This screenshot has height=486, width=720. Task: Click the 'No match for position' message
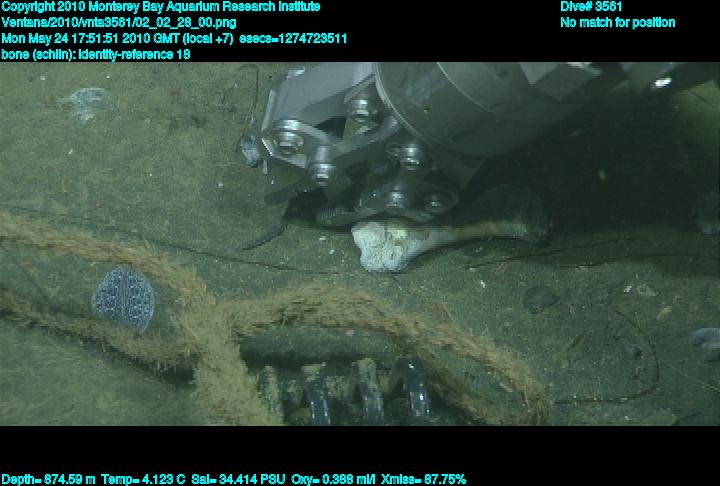617,23
